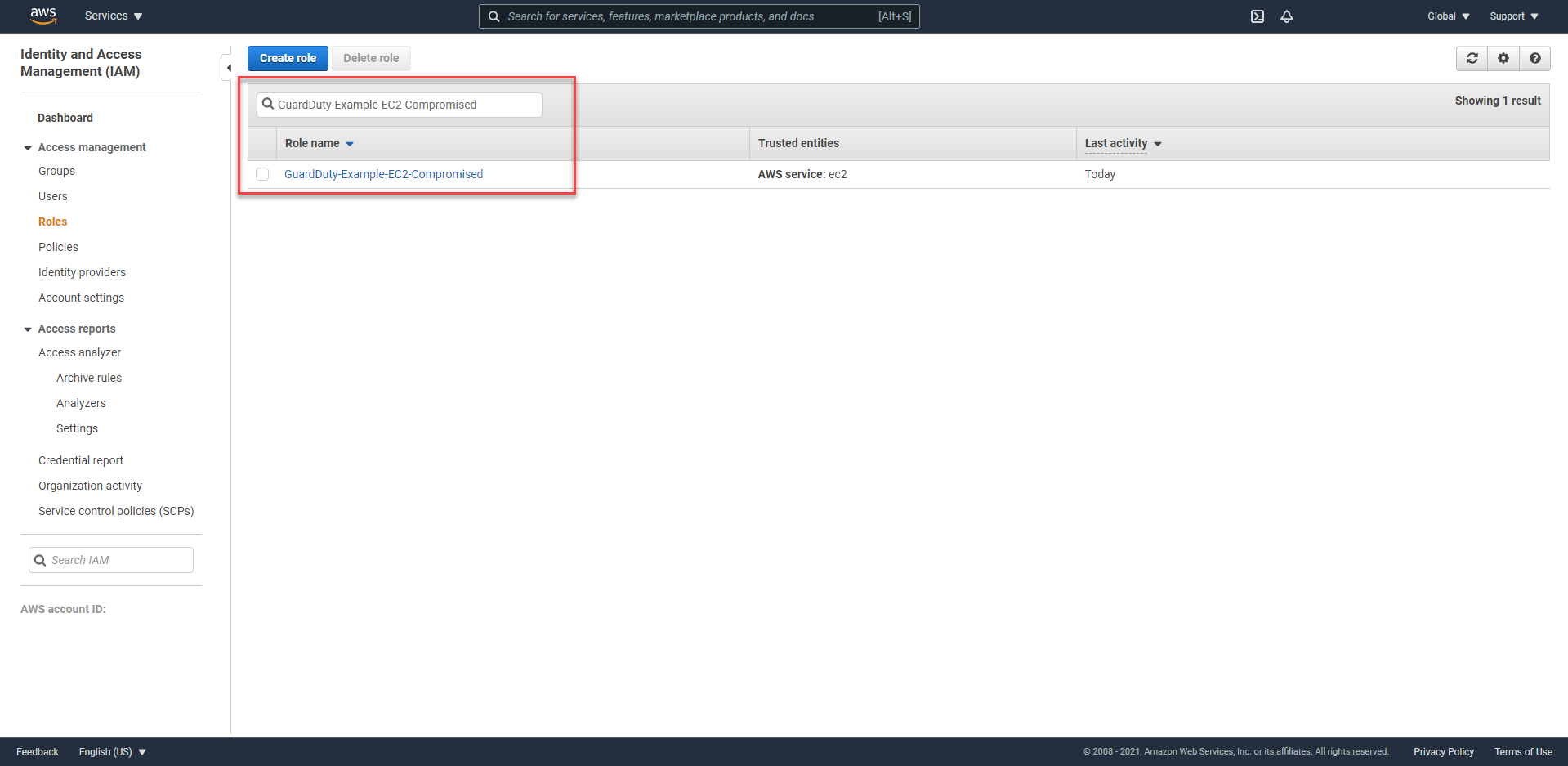This screenshot has width=1568, height=766.
Task: Click the Create role button
Action: (x=288, y=58)
